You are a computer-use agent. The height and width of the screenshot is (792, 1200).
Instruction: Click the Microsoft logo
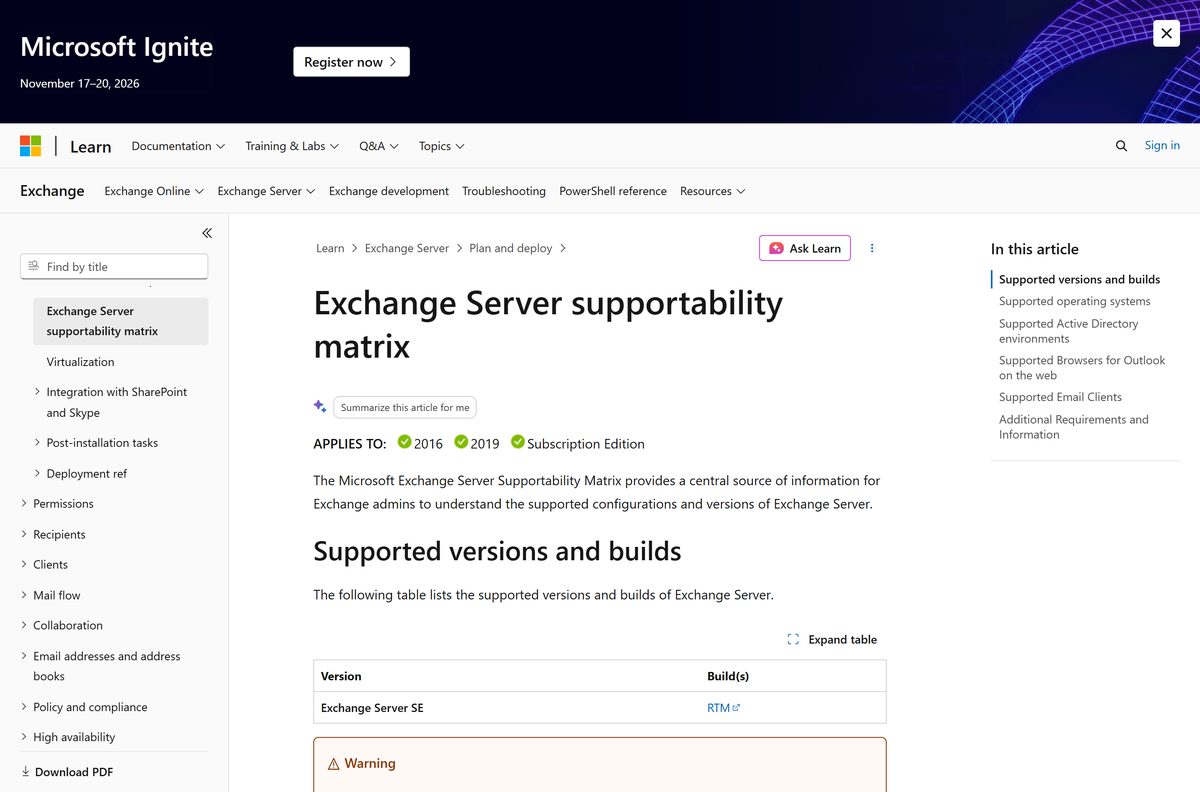pos(31,146)
